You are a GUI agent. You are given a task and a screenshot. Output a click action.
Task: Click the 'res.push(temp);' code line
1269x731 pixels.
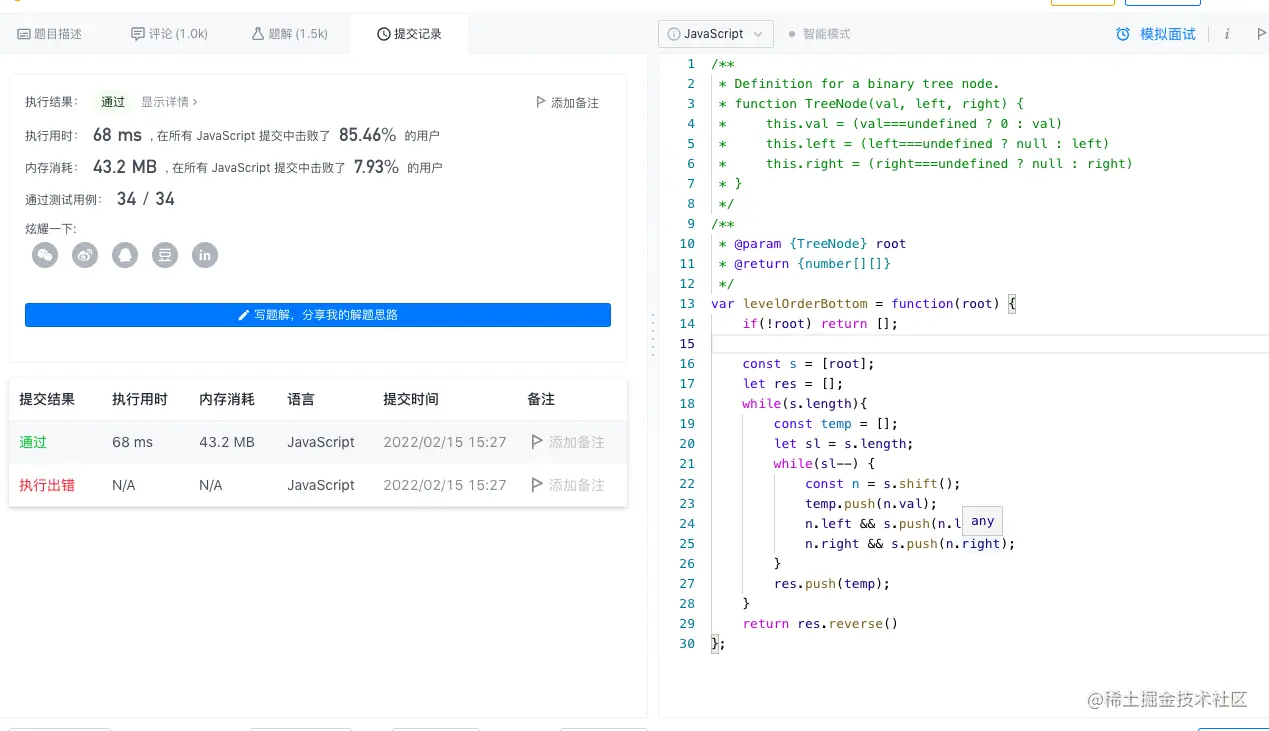point(832,583)
